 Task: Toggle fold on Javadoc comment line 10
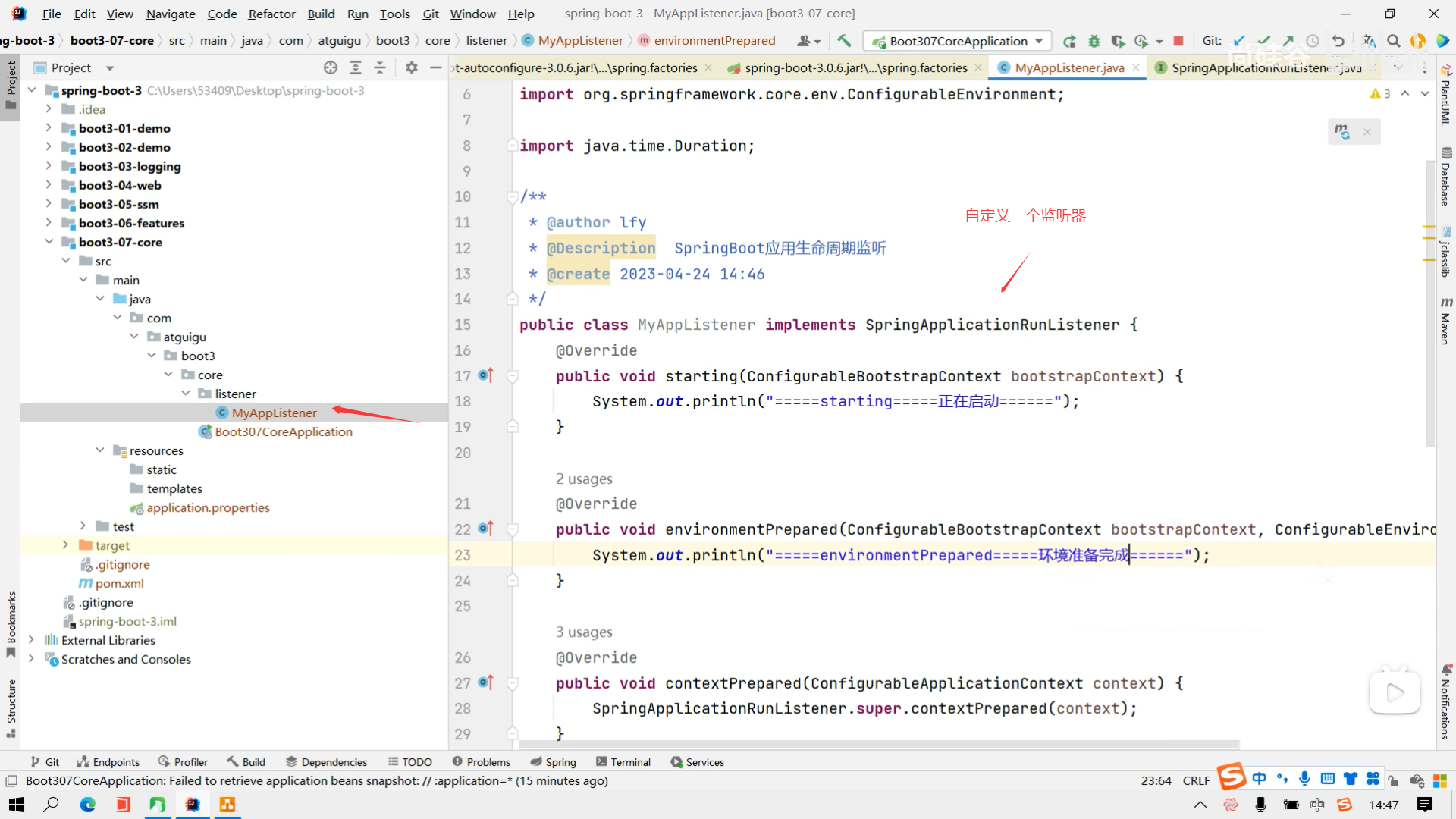[x=513, y=197]
